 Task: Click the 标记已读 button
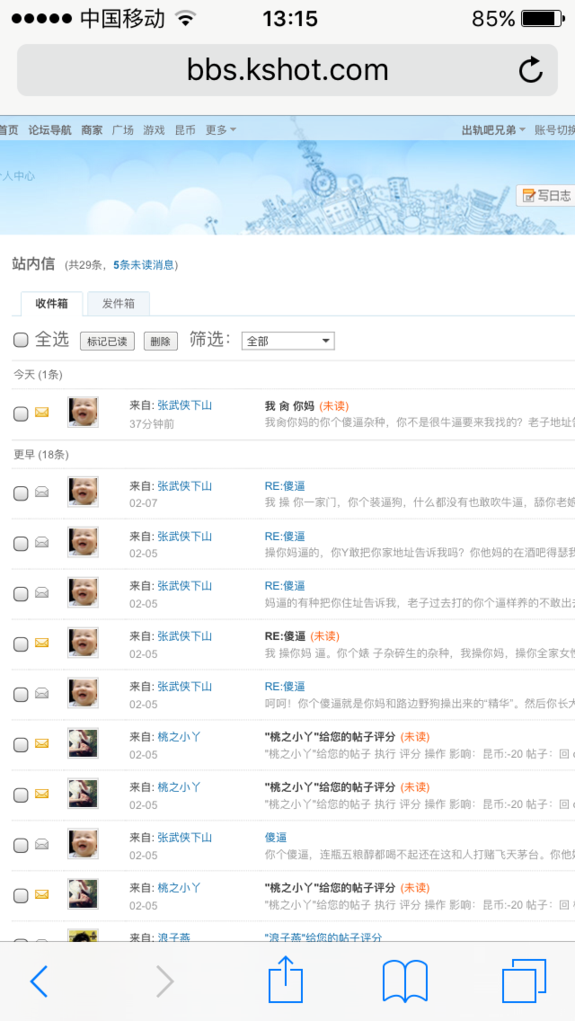point(107,342)
